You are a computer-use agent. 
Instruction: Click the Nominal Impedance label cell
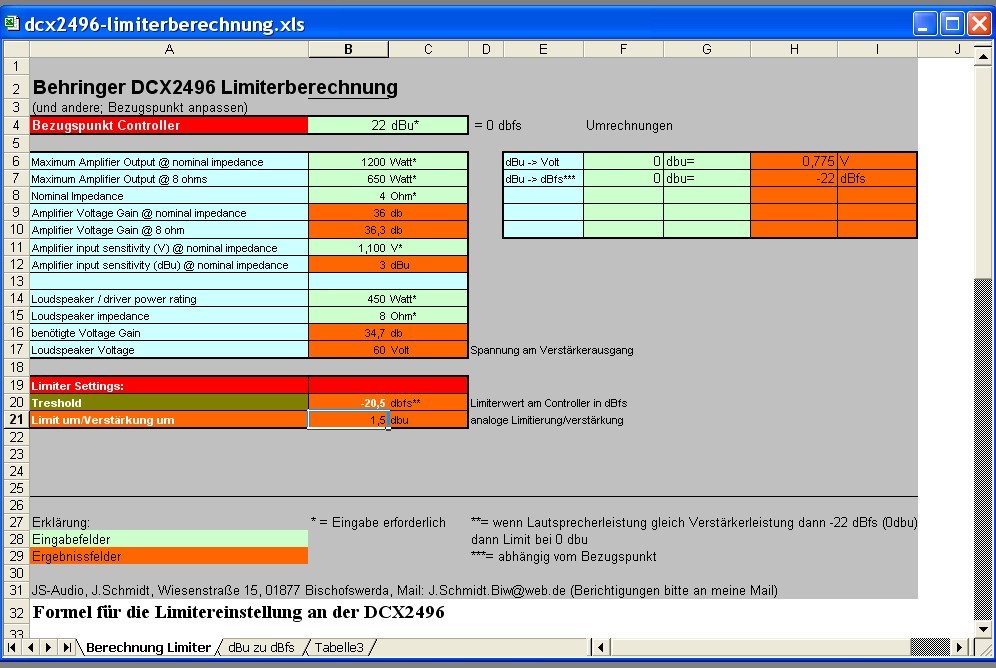coord(169,196)
